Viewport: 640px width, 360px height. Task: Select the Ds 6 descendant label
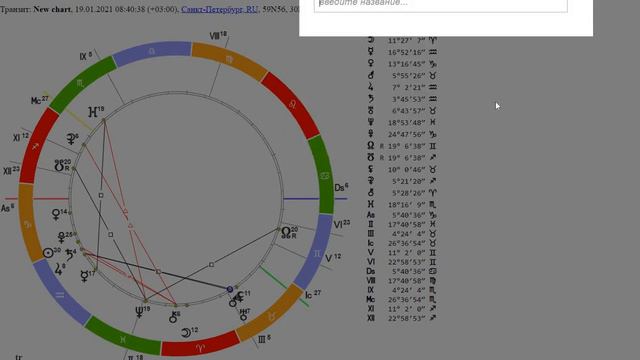341,187
